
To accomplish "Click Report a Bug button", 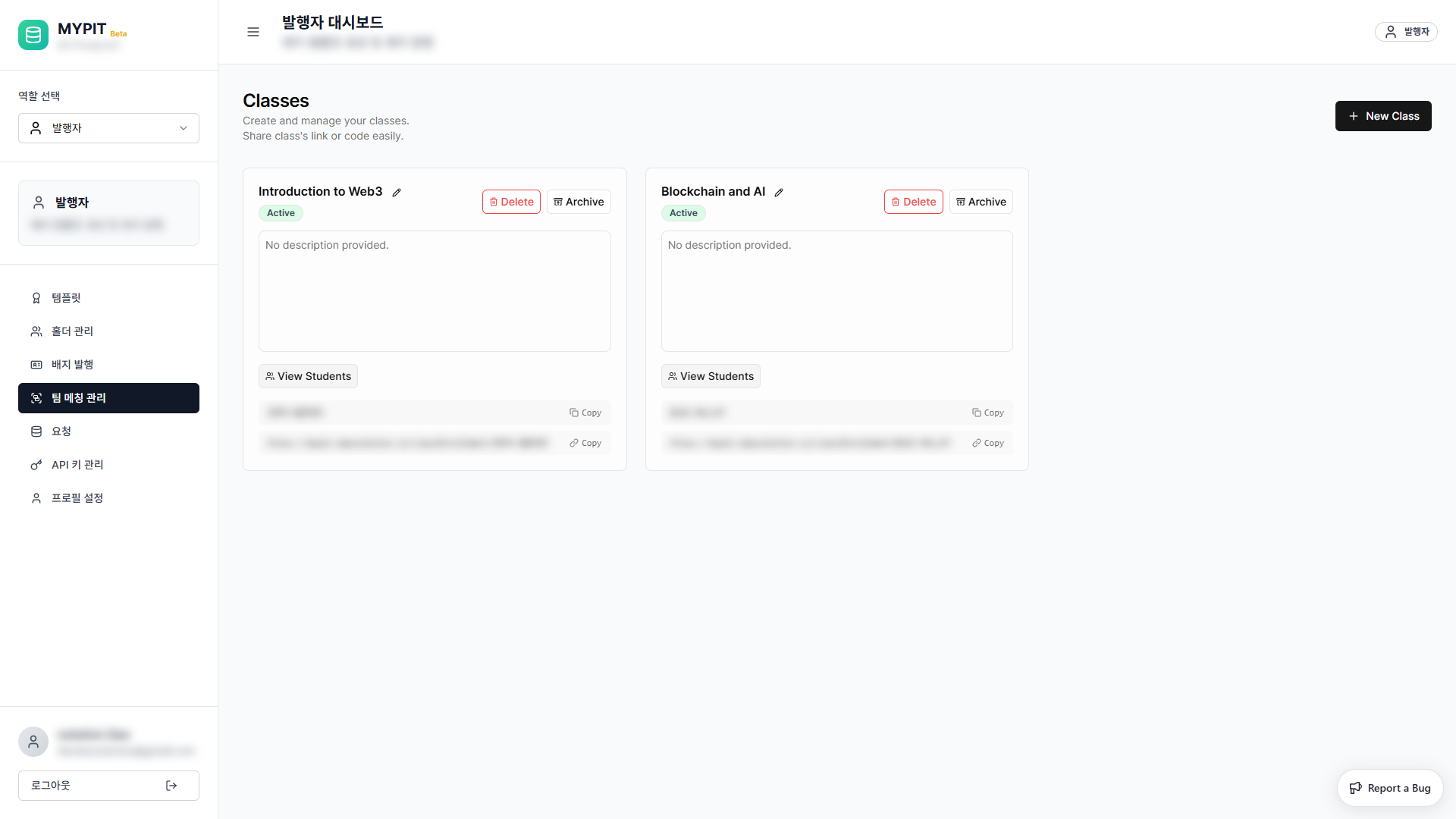I will coord(1389,788).
